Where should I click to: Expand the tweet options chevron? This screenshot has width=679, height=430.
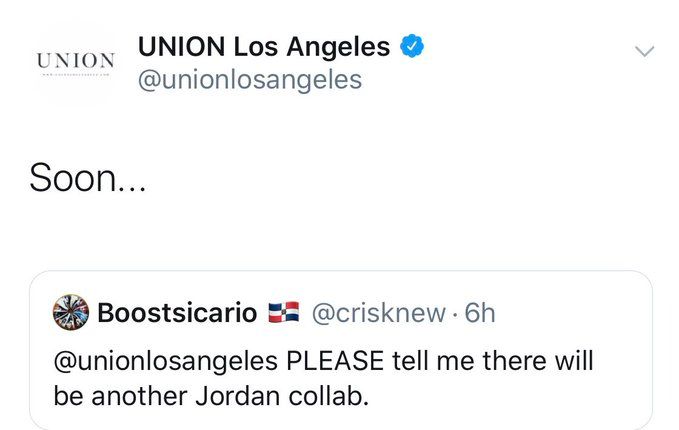point(644,51)
